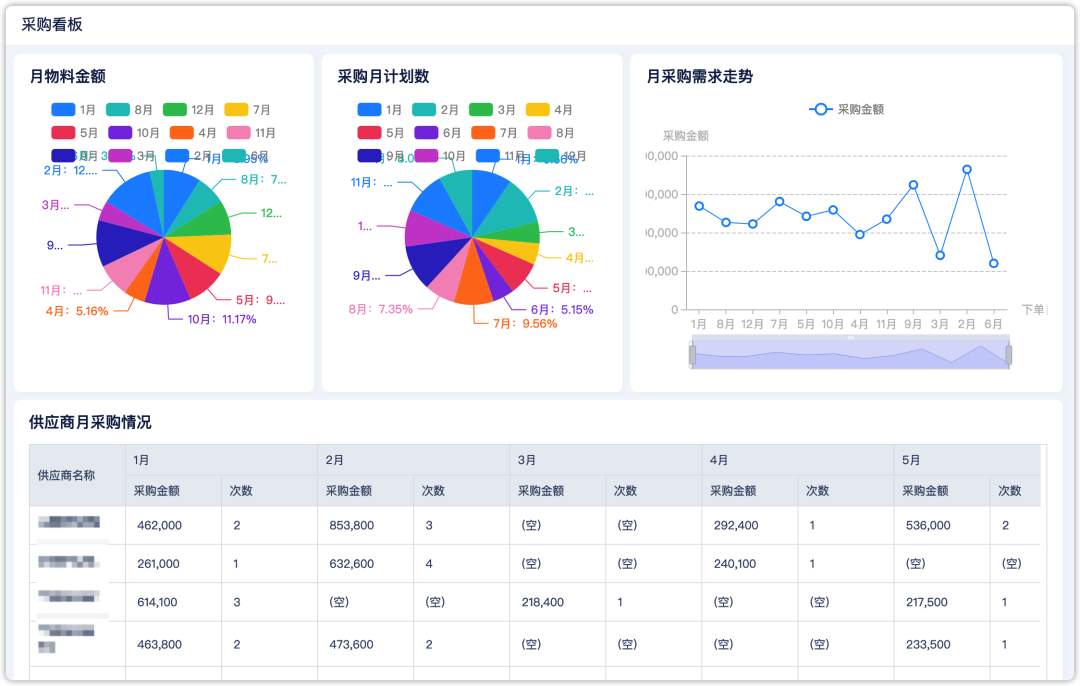The height and width of the screenshot is (686, 1080).
Task: Click the horizontal scrollbar below the supplier table
Action: [540, 681]
